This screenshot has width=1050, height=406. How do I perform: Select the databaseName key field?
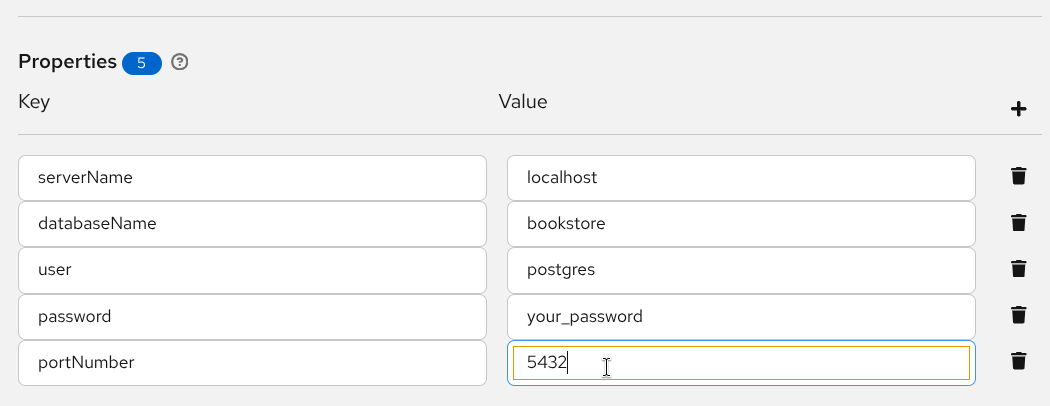(x=252, y=224)
